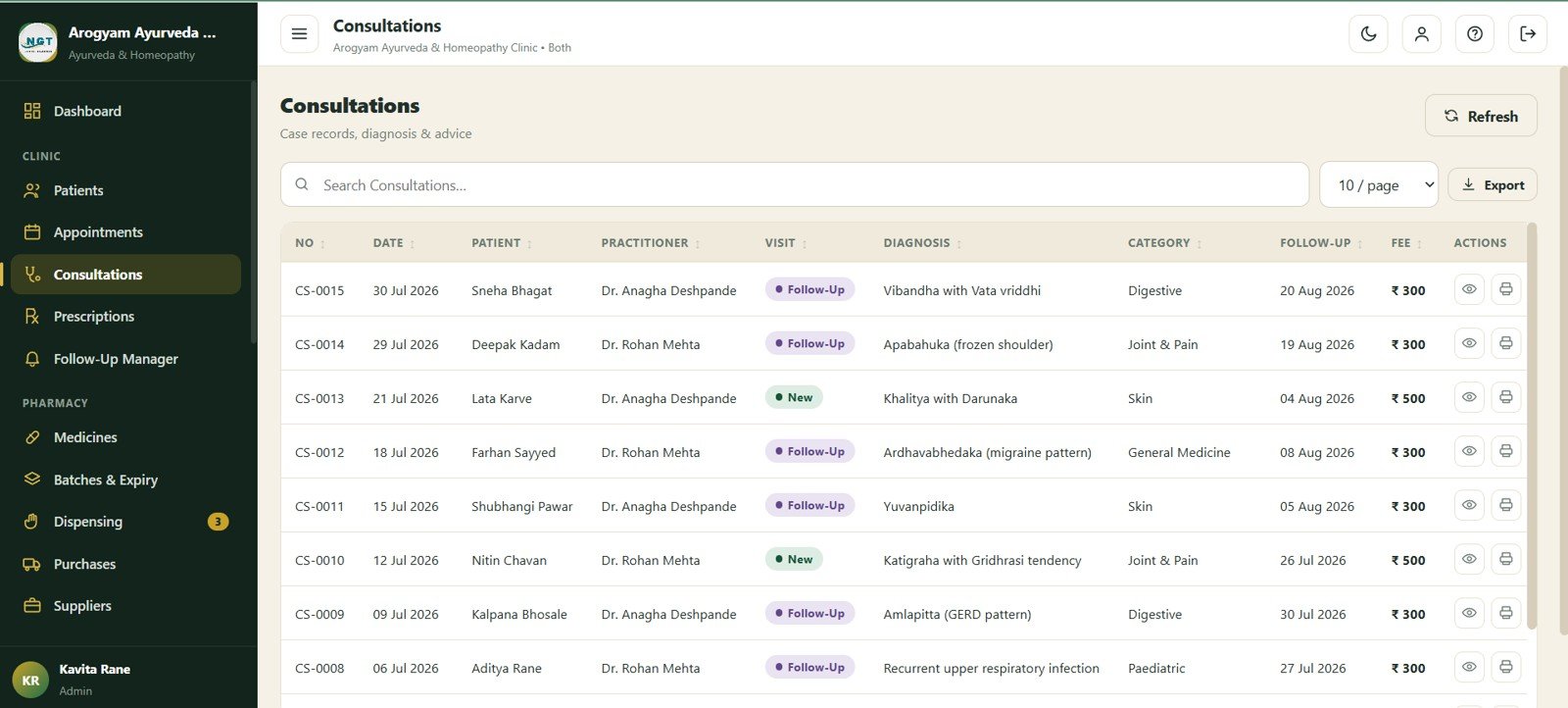Click the Follow-Up badge for Sneha Bhagat
Image resolution: width=1568 pixels, height=708 pixels.
pyautogui.click(x=809, y=289)
